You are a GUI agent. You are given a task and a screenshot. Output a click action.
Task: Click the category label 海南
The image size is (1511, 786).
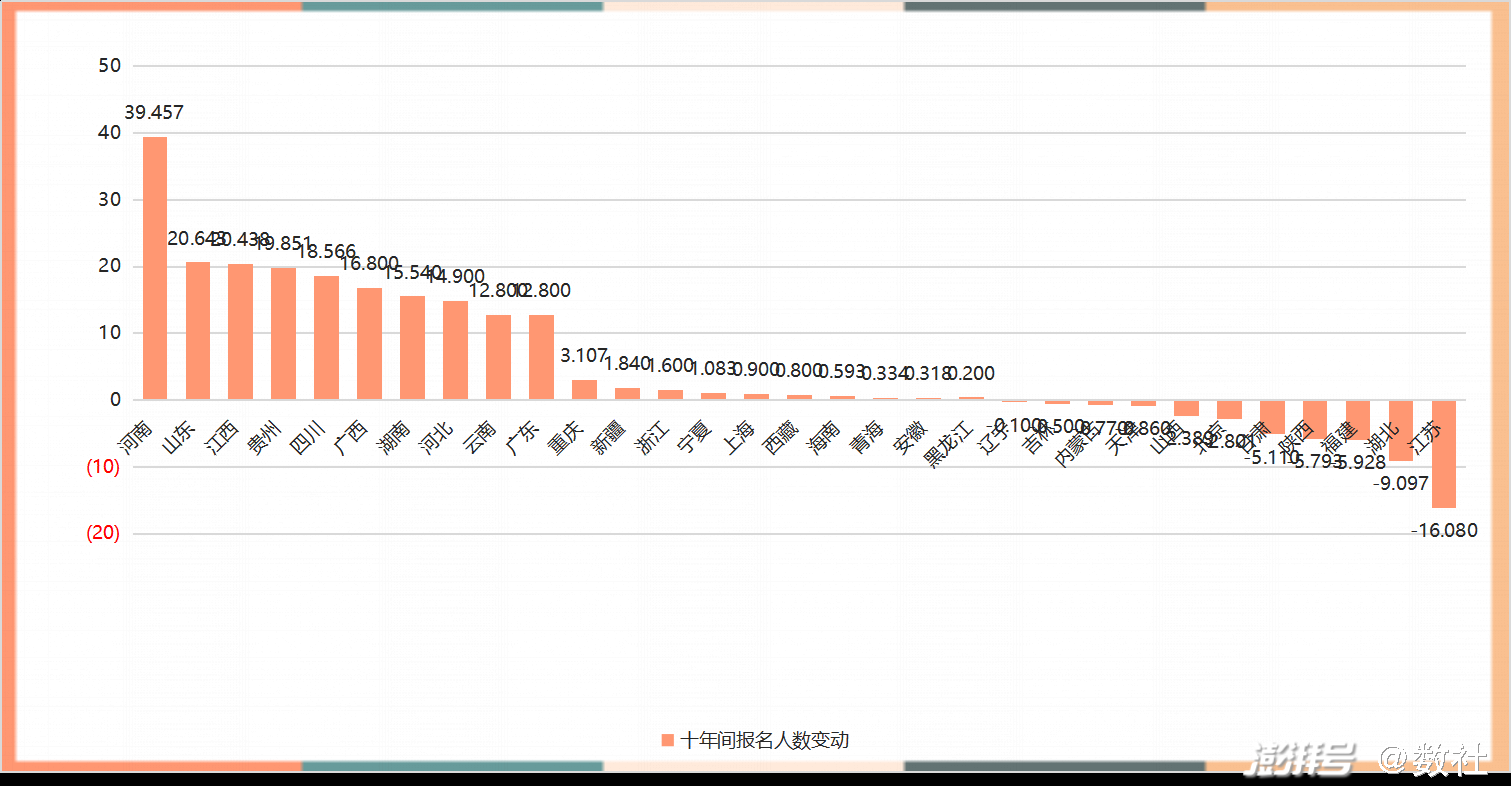point(822,439)
